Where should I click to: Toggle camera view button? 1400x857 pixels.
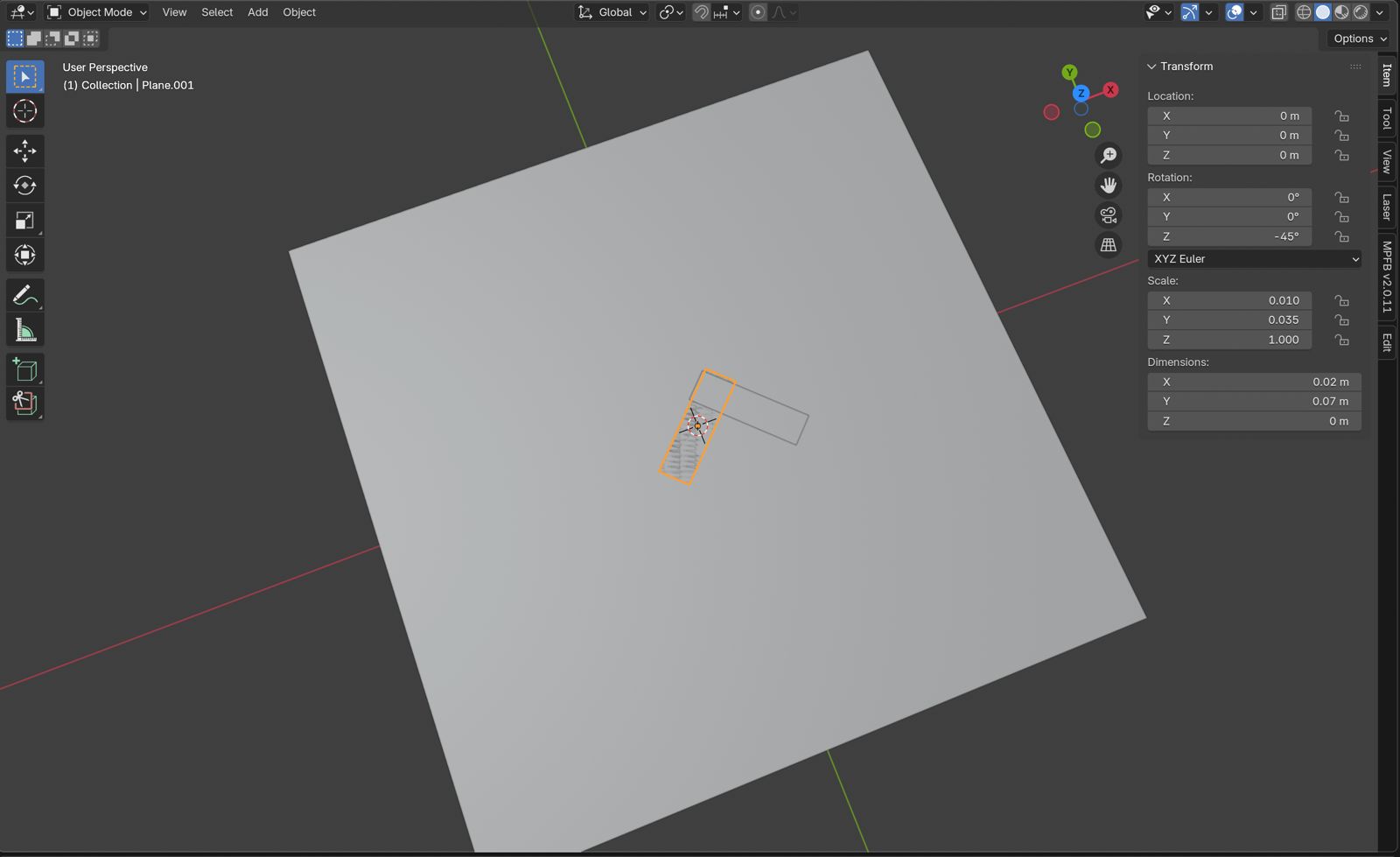(x=1109, y=215)
